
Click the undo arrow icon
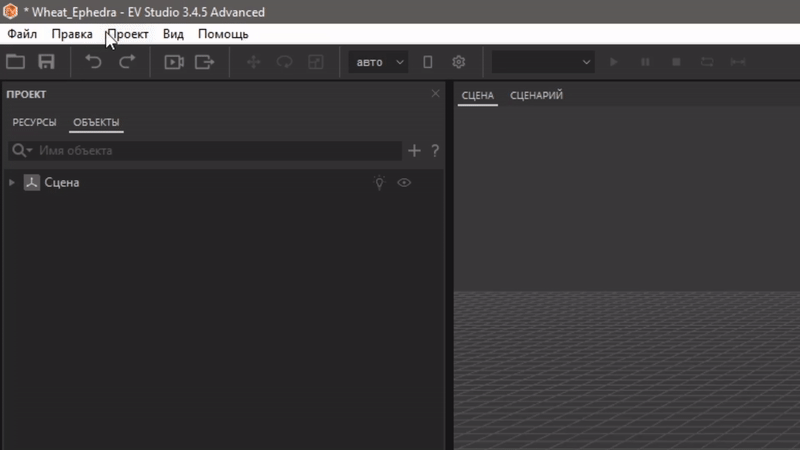[x=93, y=62]
